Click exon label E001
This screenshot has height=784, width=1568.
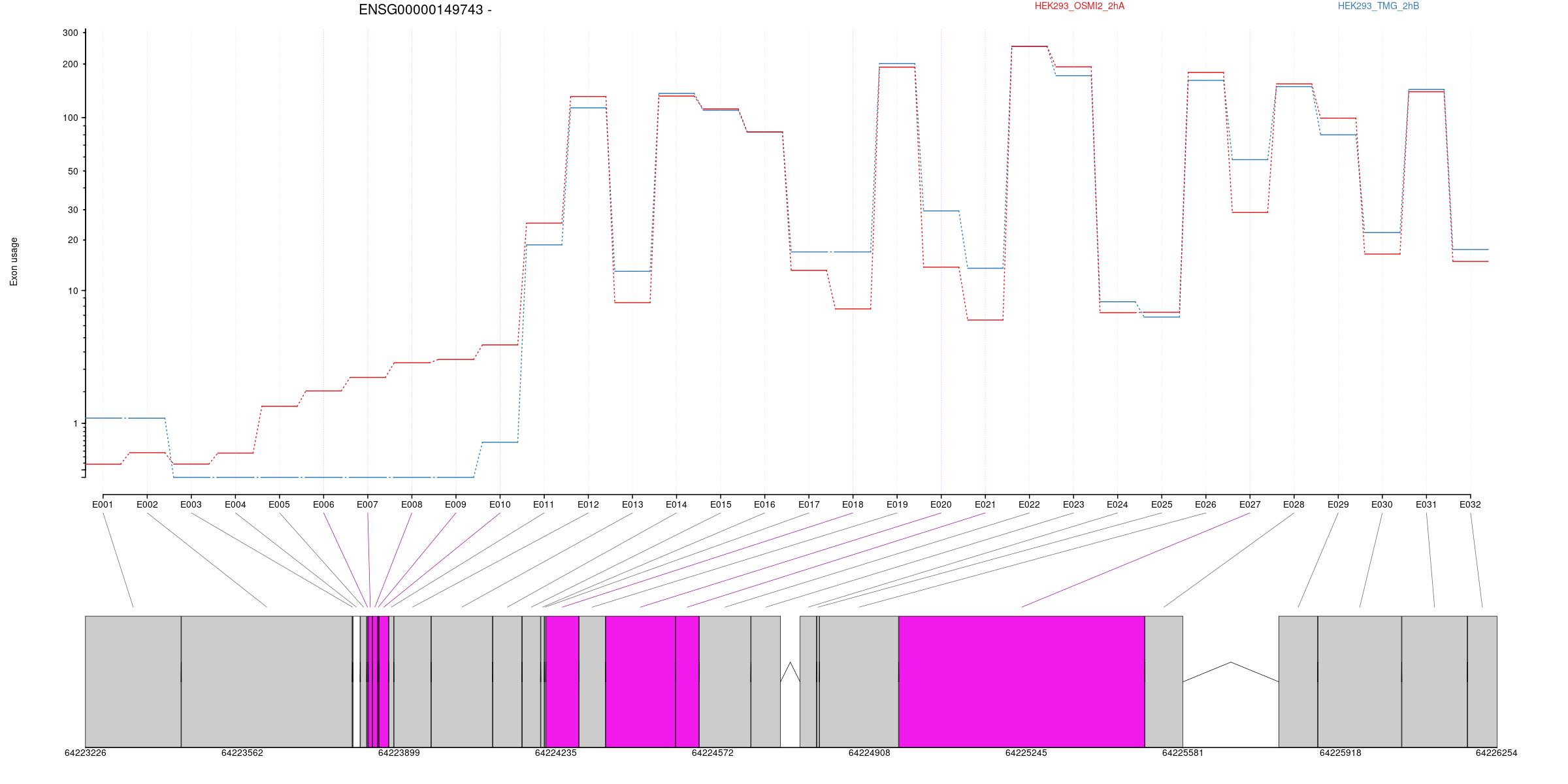pos(103,504)
